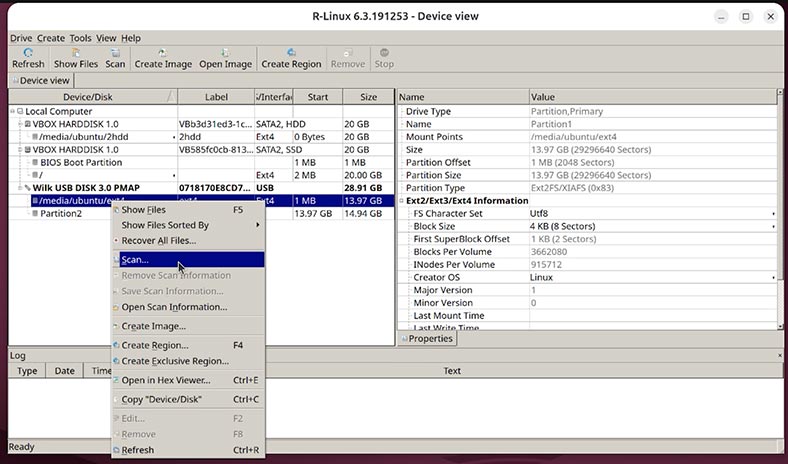Click the Create Exclusive Region icon in the context menu
Screen dimensions: 788x464
click(x=116, y=361)
